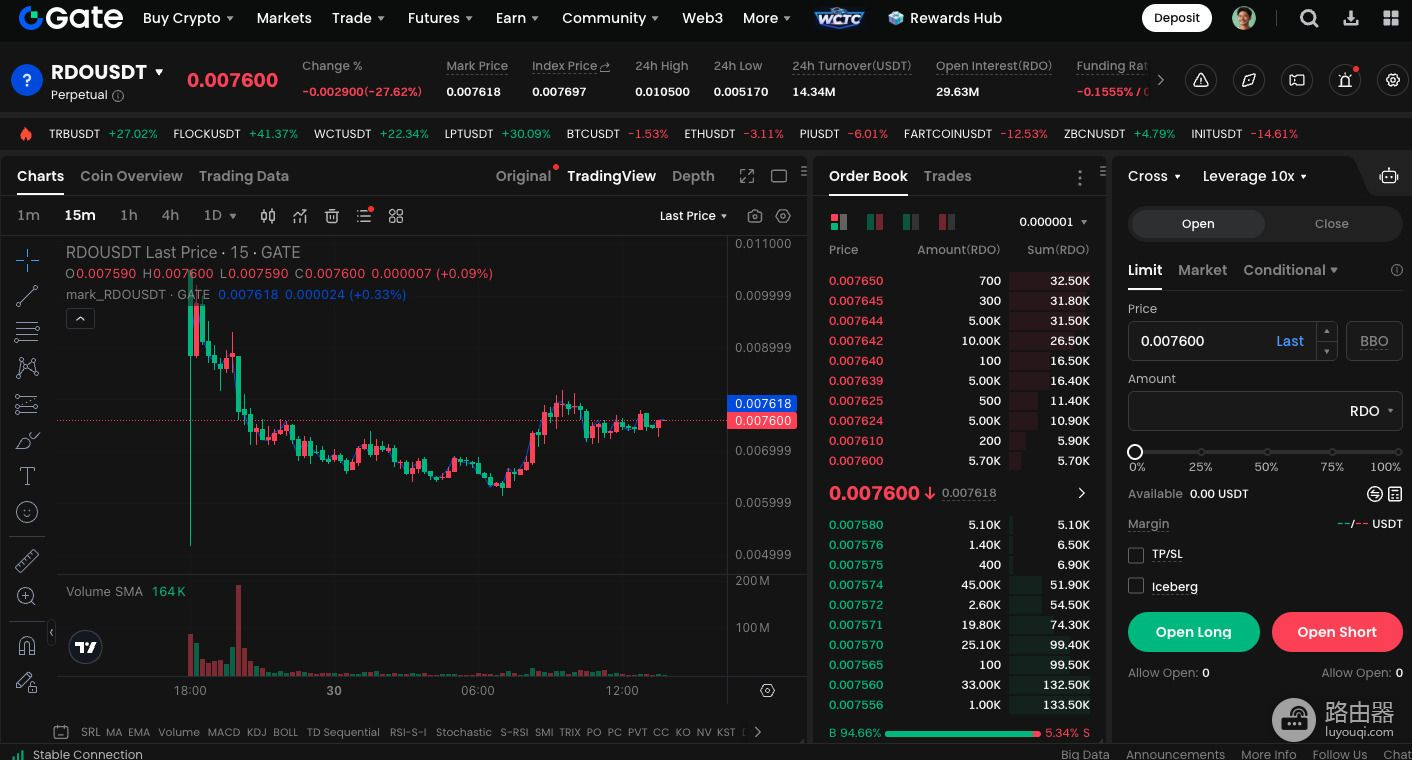Switch to Trades tab

pyautogui.click(x=947, y=176)
